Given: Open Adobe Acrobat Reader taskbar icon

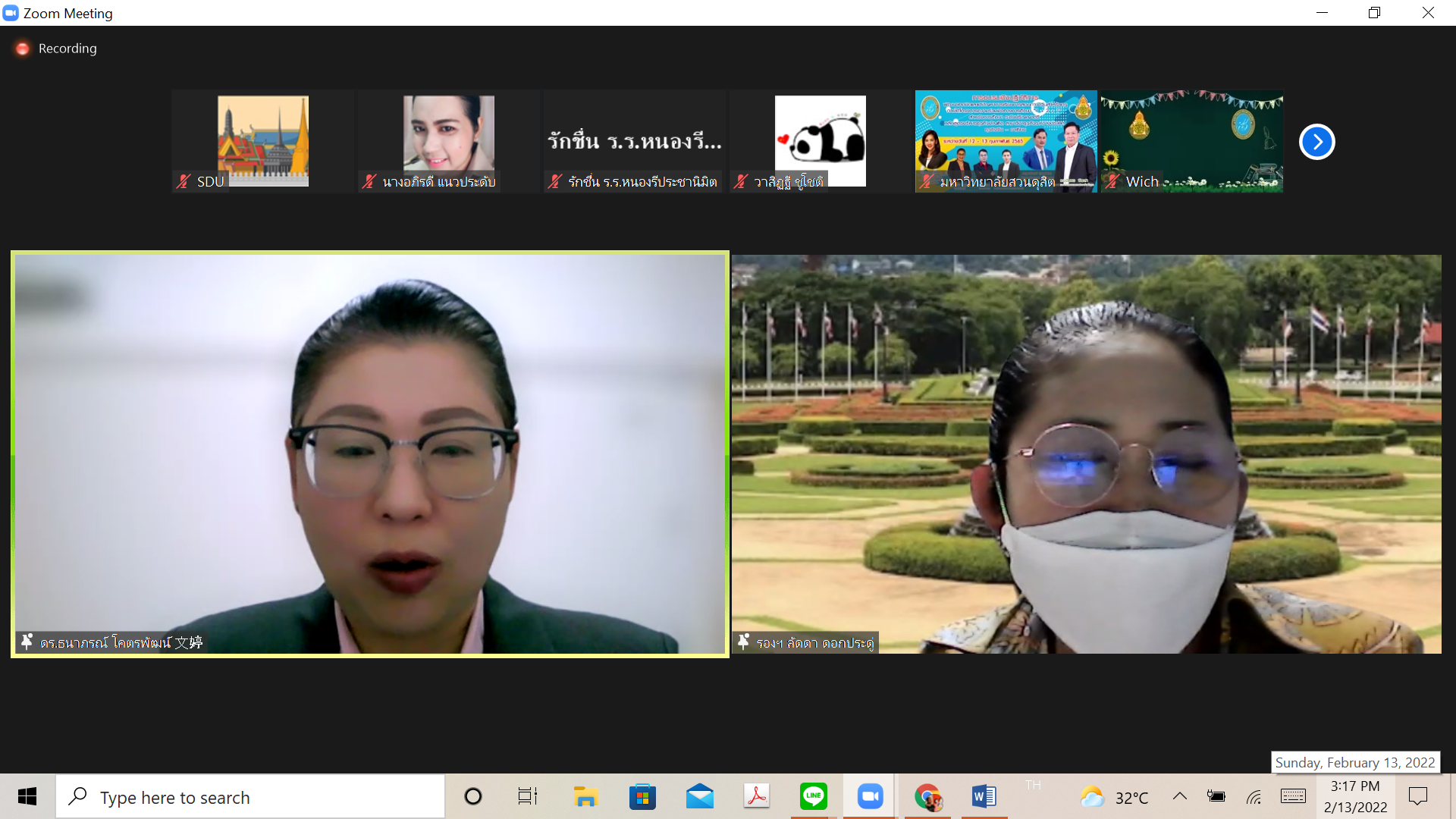Looking at the screenshot, I should (756, 796).
